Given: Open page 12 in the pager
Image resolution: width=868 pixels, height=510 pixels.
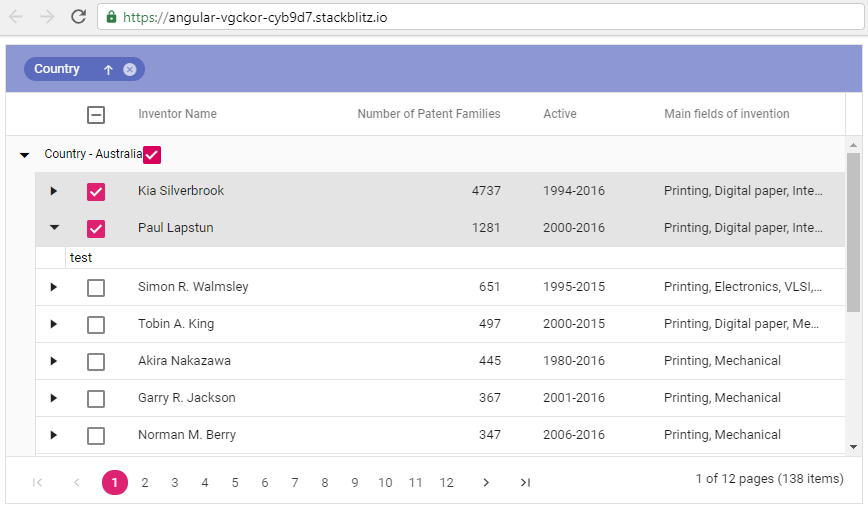Looking at the screenshot, I should [x=446, y=483].
